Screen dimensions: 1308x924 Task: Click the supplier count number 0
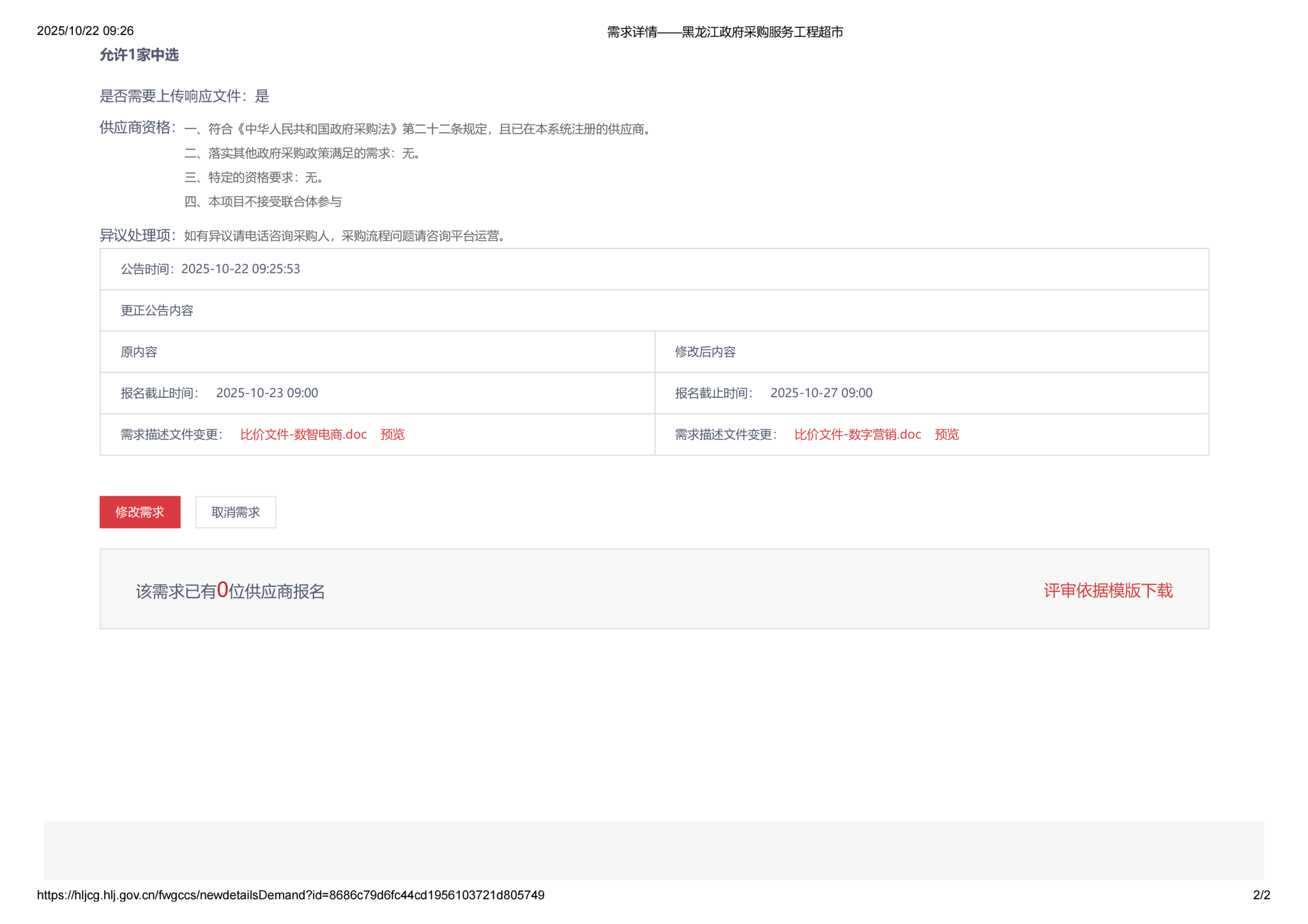click(222, 589)
